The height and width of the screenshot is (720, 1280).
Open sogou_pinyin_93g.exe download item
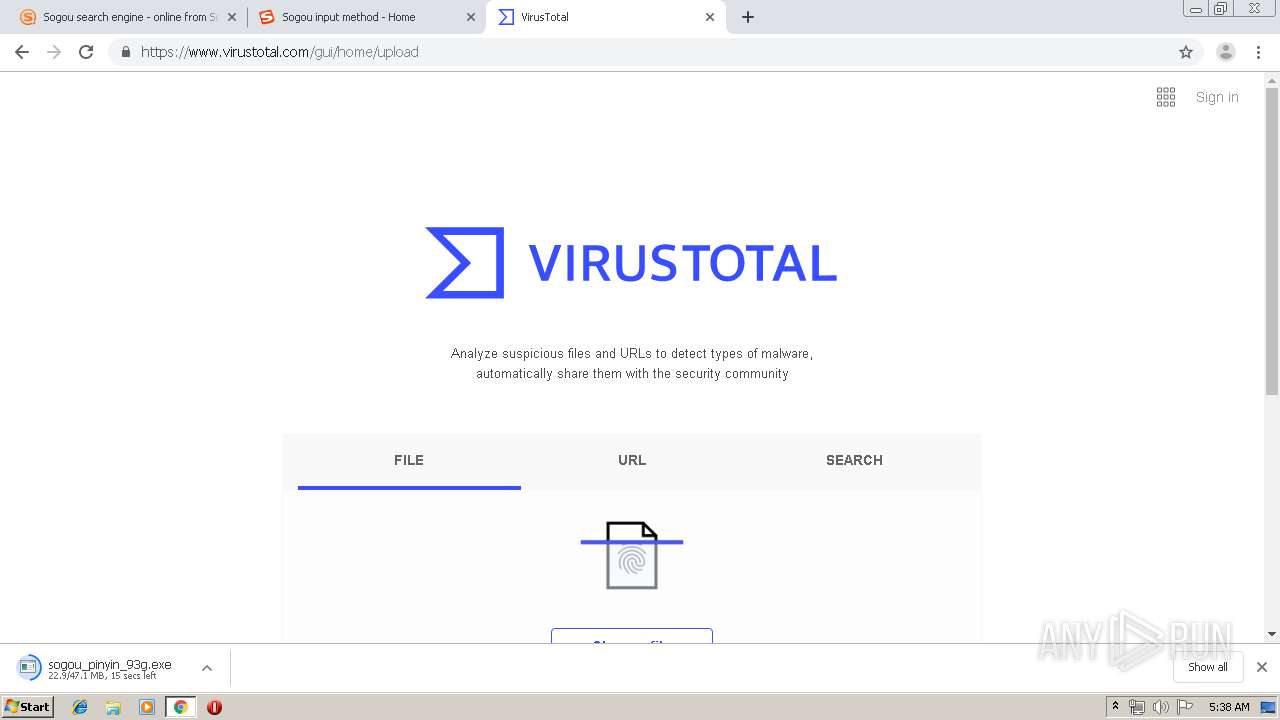[95, 668]
